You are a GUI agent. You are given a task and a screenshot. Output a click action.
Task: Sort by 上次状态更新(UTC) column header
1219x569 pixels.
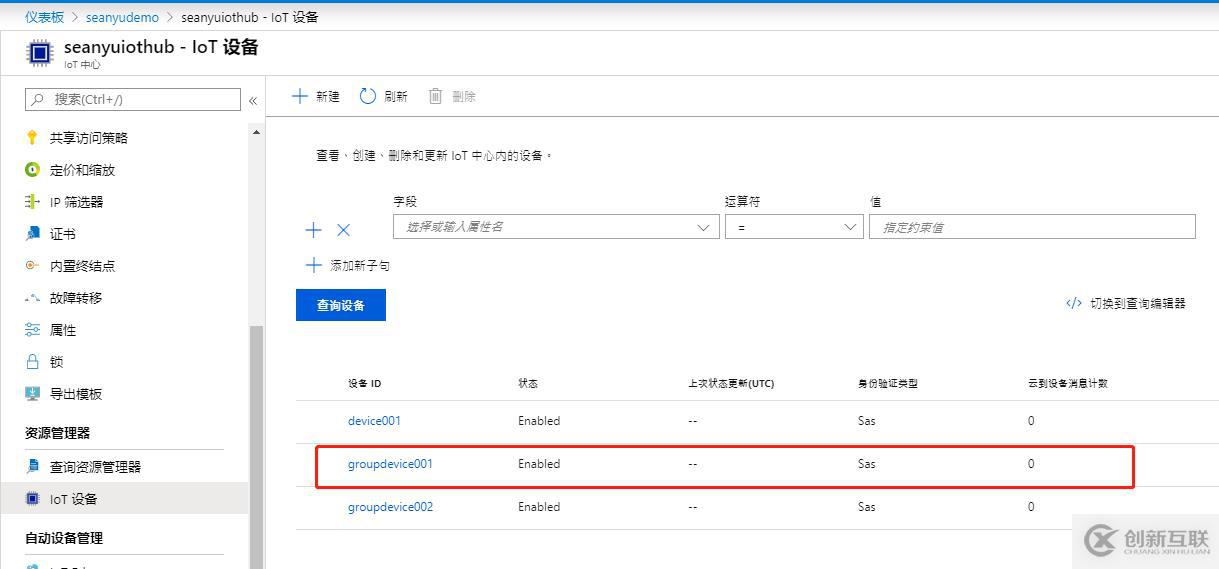point(731,384)
